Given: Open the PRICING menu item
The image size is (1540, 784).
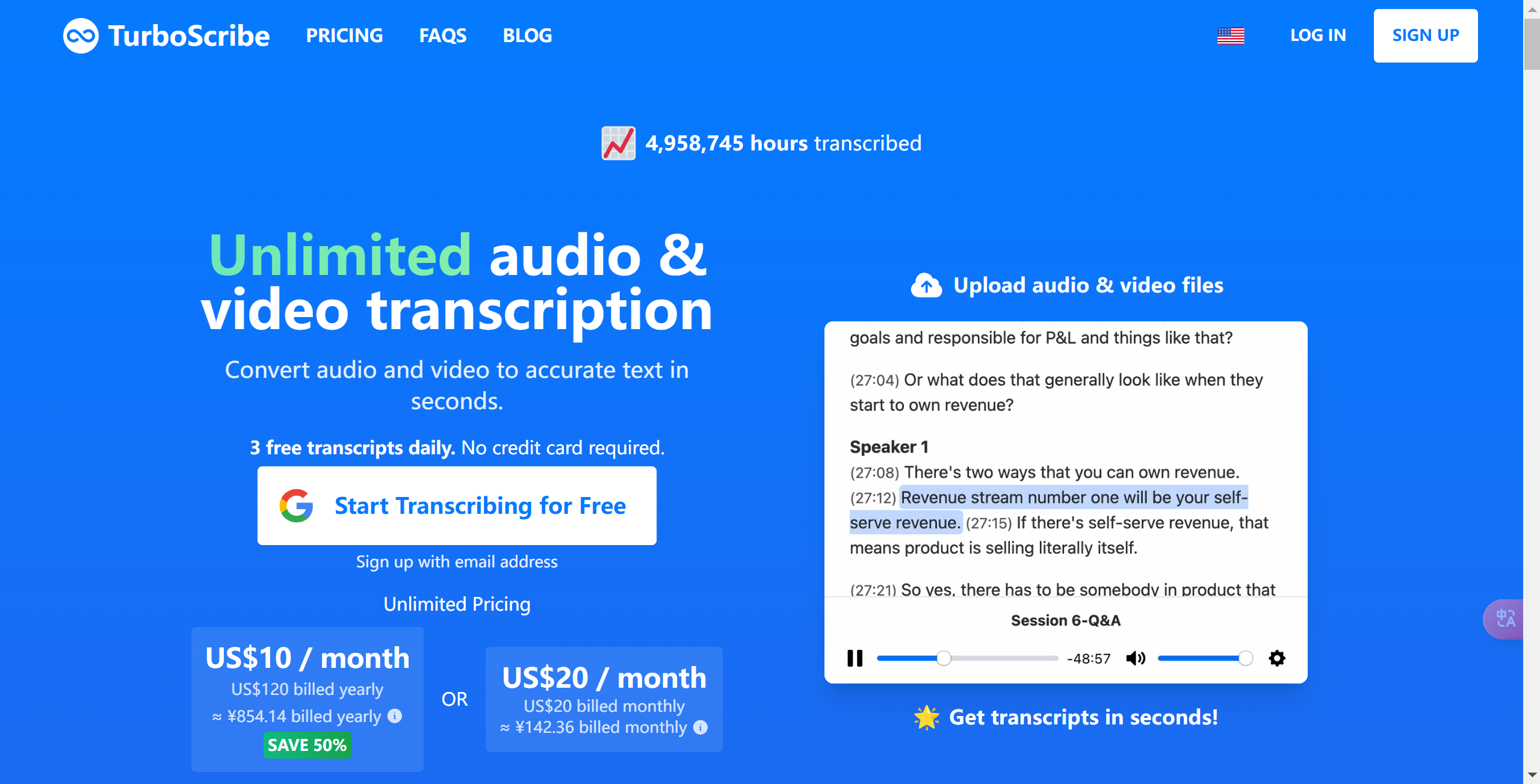Looking at the screenshot, I should (x=344, y=35).
